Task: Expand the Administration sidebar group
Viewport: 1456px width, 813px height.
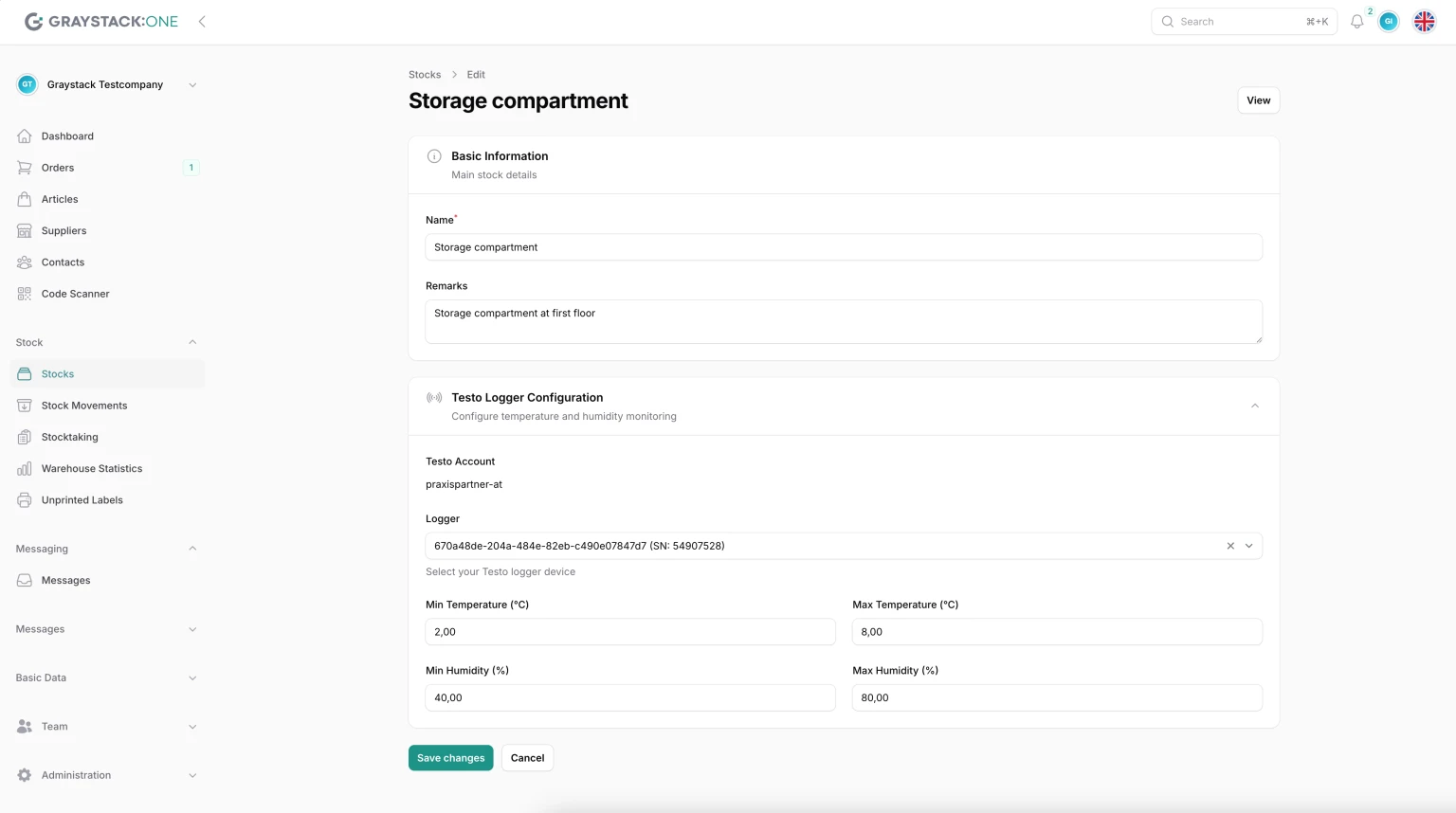Action: 106,775
